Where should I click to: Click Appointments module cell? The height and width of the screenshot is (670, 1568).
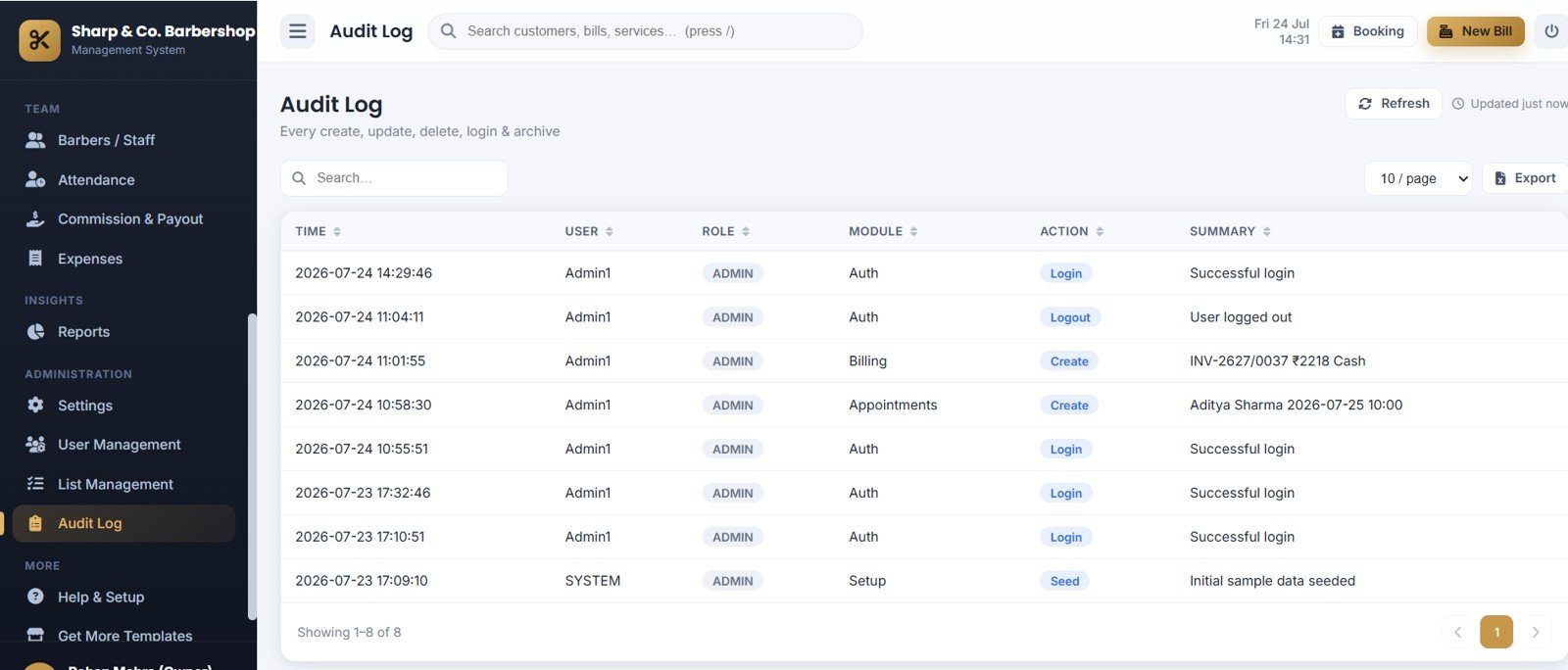tap(893, 405)
